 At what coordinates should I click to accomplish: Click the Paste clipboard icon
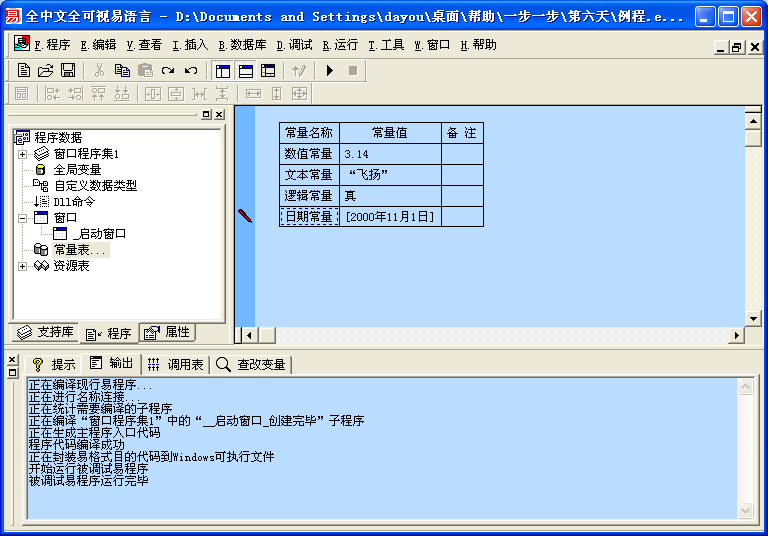145,71
